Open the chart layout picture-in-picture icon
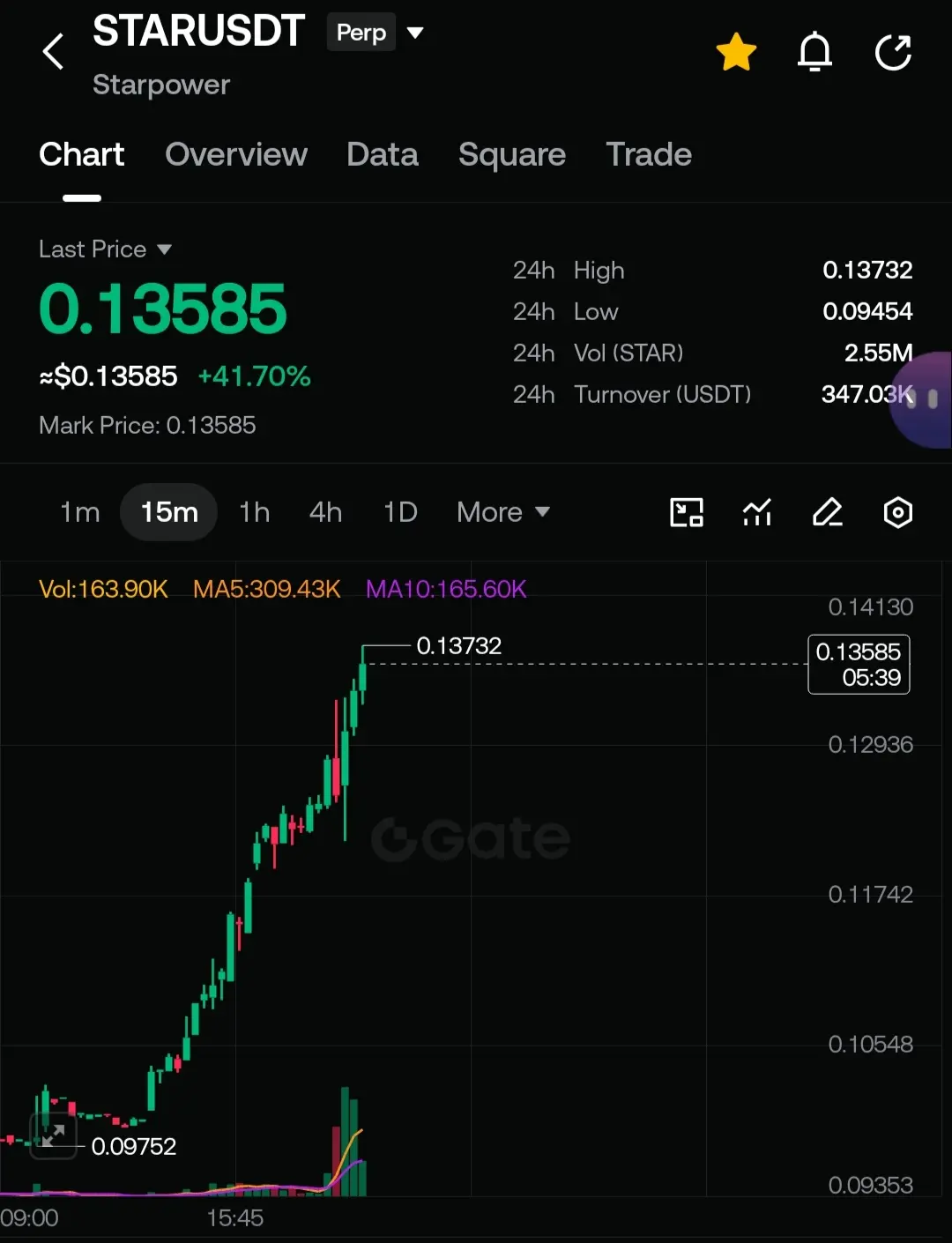The height and width of the screenshot is (1243, 952). coord(687,512)
